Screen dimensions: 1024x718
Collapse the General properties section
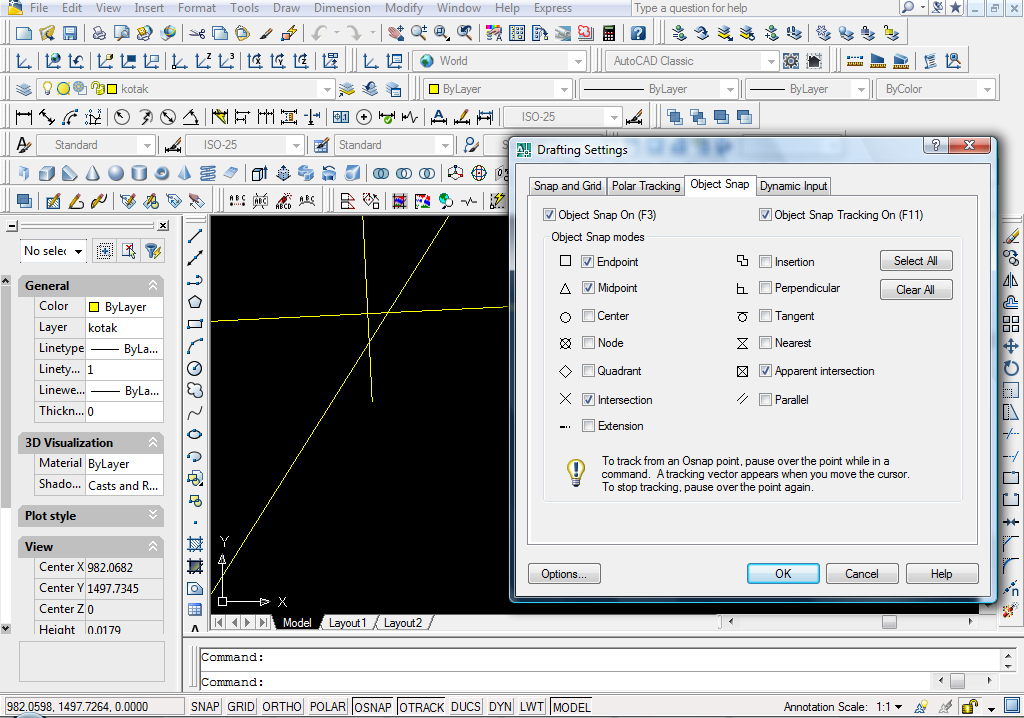click(153, 286)
